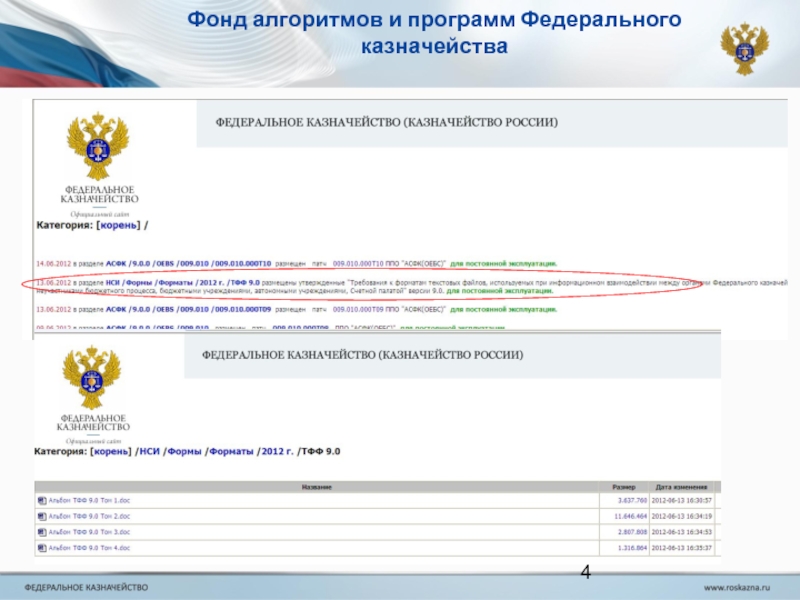This screenshot has height=600, width=800.
Task: Click size value 11.646.464 for Том 2
Action: (x=631, y=516)
